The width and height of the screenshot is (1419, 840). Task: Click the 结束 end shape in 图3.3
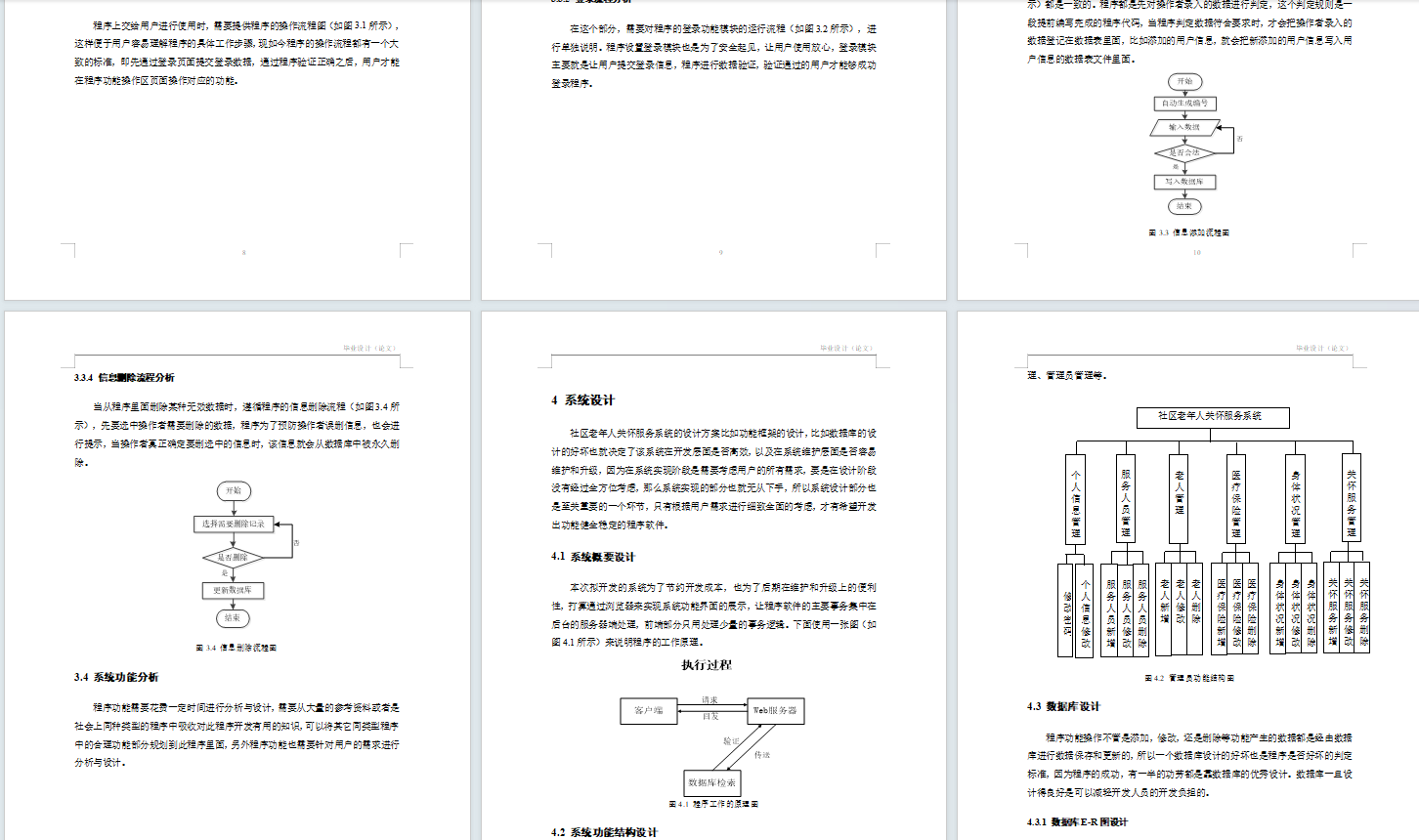[1185, 206]
